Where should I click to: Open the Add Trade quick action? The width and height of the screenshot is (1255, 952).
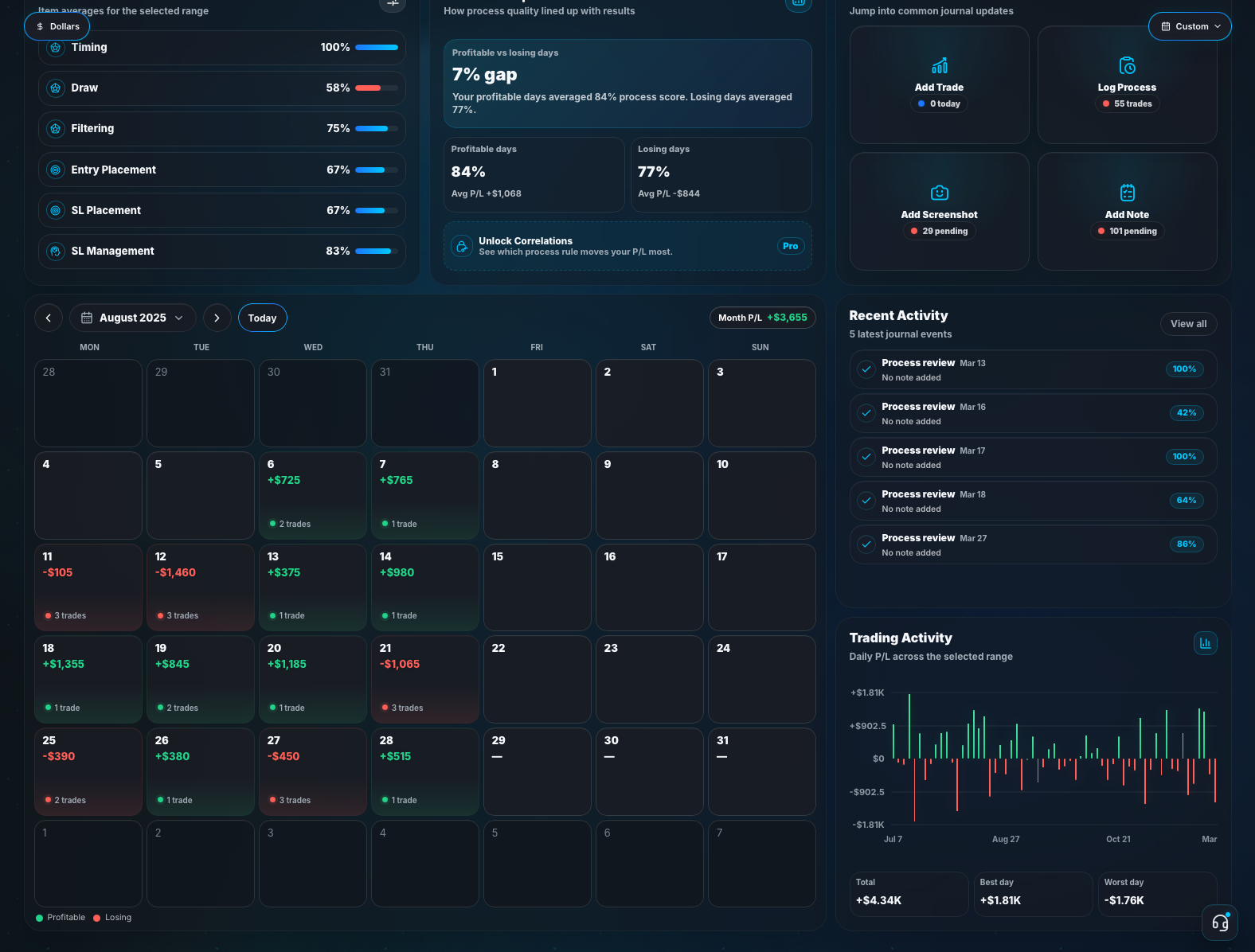click(940, 84)
